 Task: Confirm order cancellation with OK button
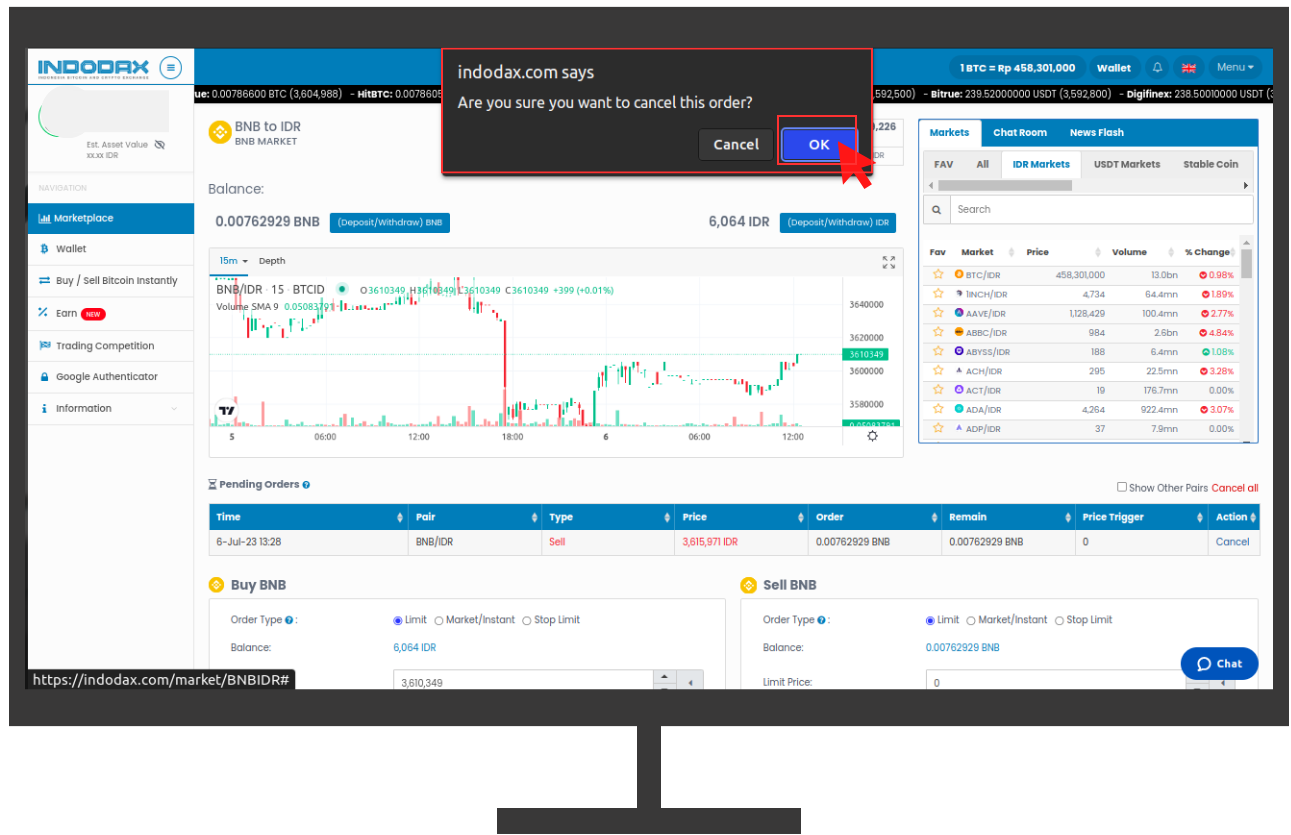tap(819, 144)
